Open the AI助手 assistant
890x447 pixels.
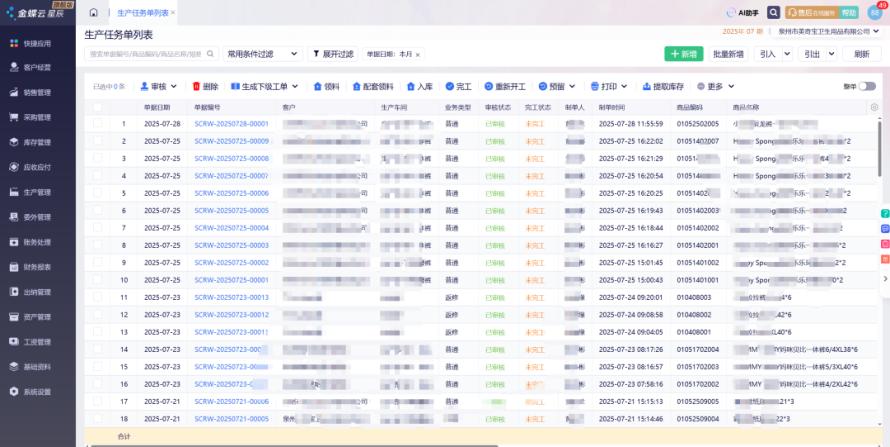point(743,13)
